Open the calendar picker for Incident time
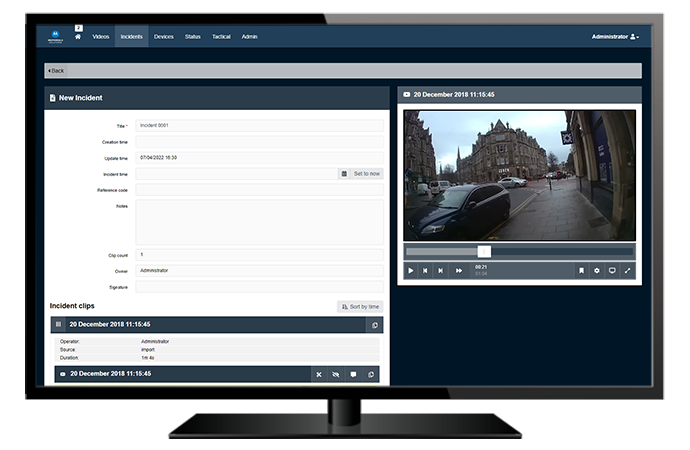This screenshot has height=450, width=690. click(343, 173)
